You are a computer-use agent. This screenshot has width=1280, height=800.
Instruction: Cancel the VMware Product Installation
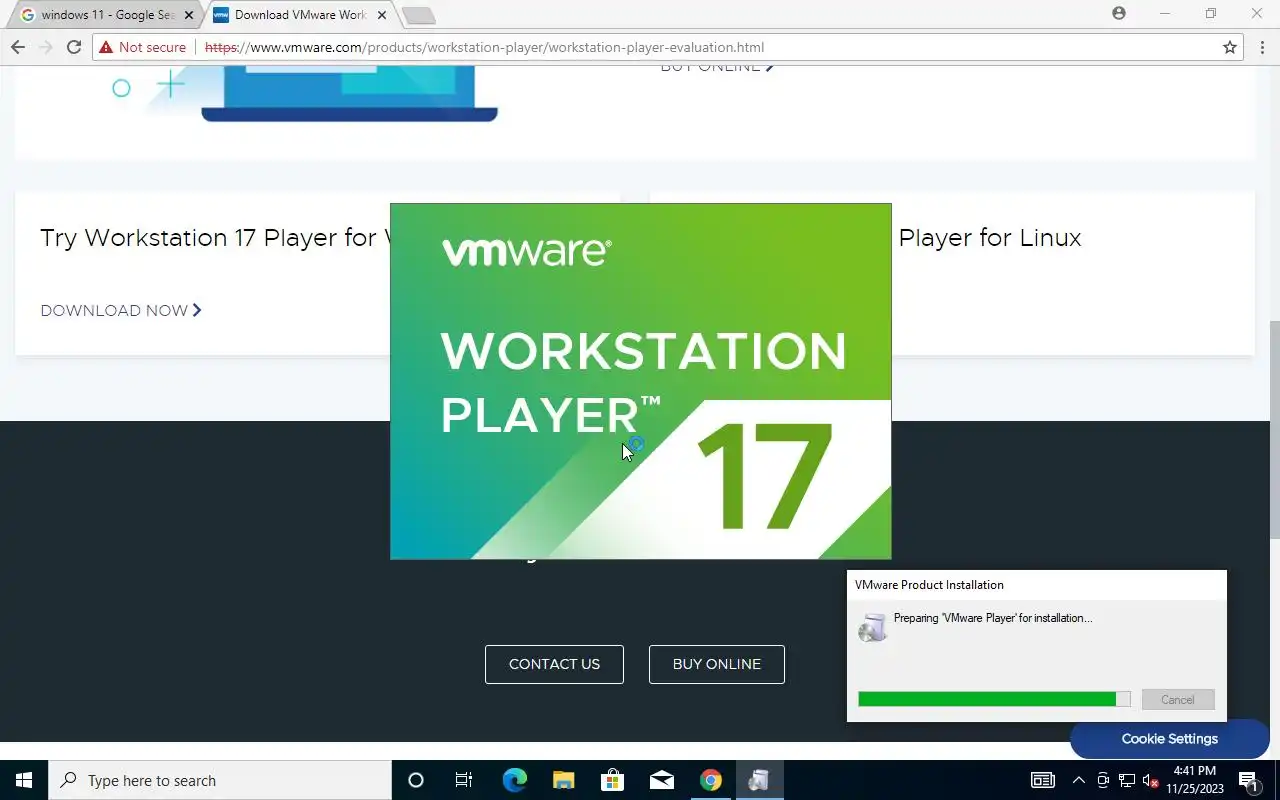point(1178,700)
